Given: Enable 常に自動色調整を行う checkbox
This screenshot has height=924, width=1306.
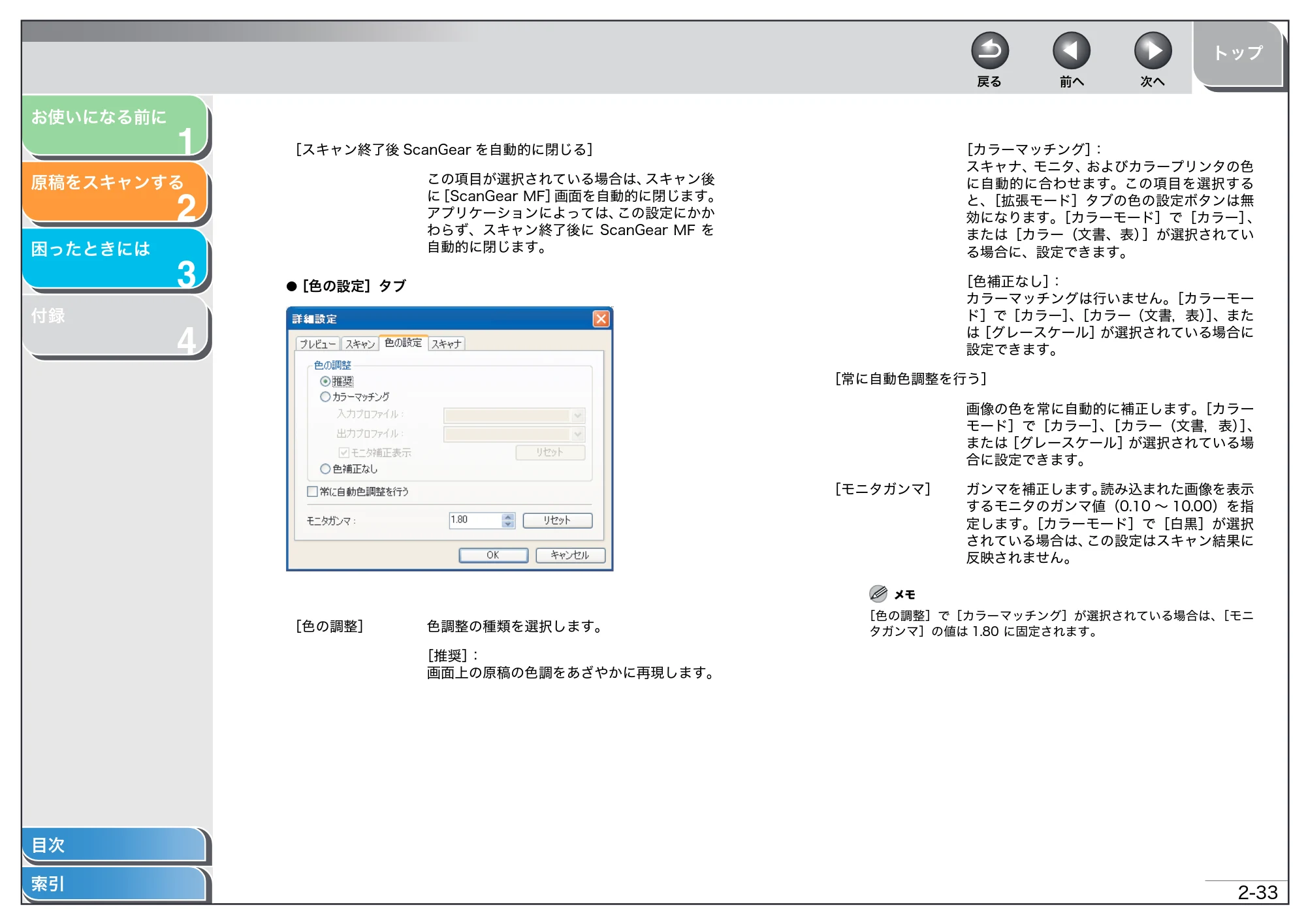Looking at the screenshot, I should click(312, 492).
